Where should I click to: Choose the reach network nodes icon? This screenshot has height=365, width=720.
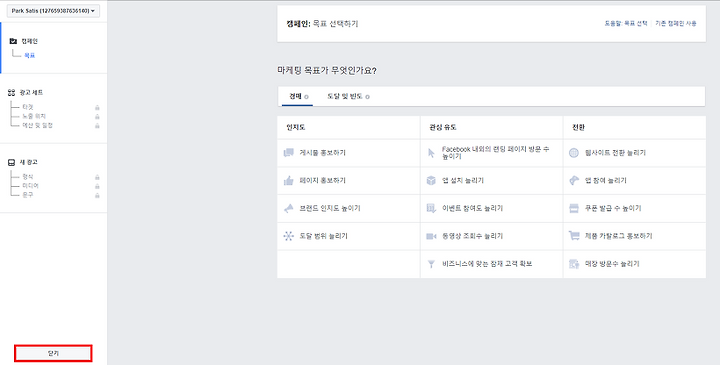288,236
